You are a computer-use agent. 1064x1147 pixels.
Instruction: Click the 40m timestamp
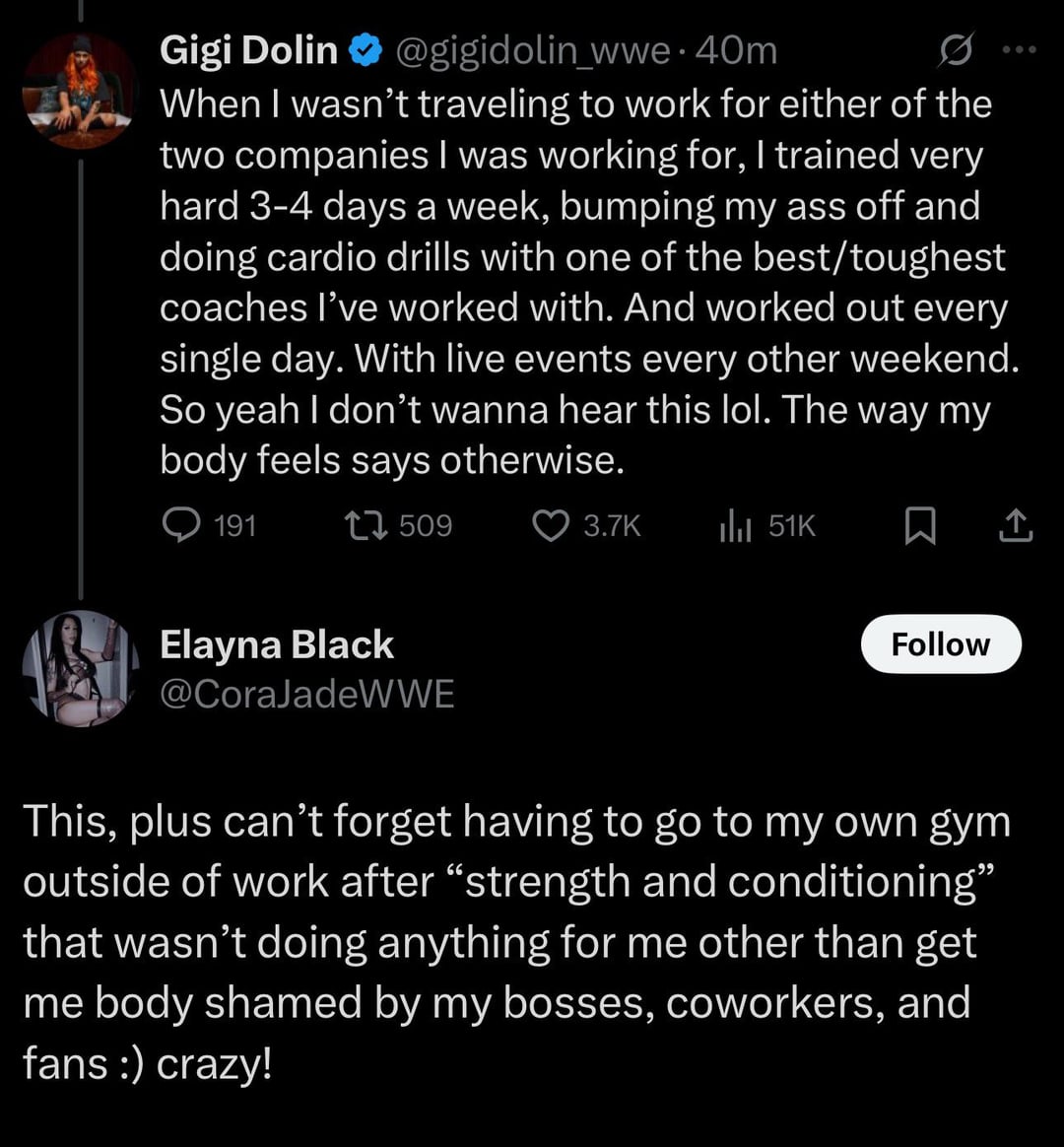(x=737, y=51)
